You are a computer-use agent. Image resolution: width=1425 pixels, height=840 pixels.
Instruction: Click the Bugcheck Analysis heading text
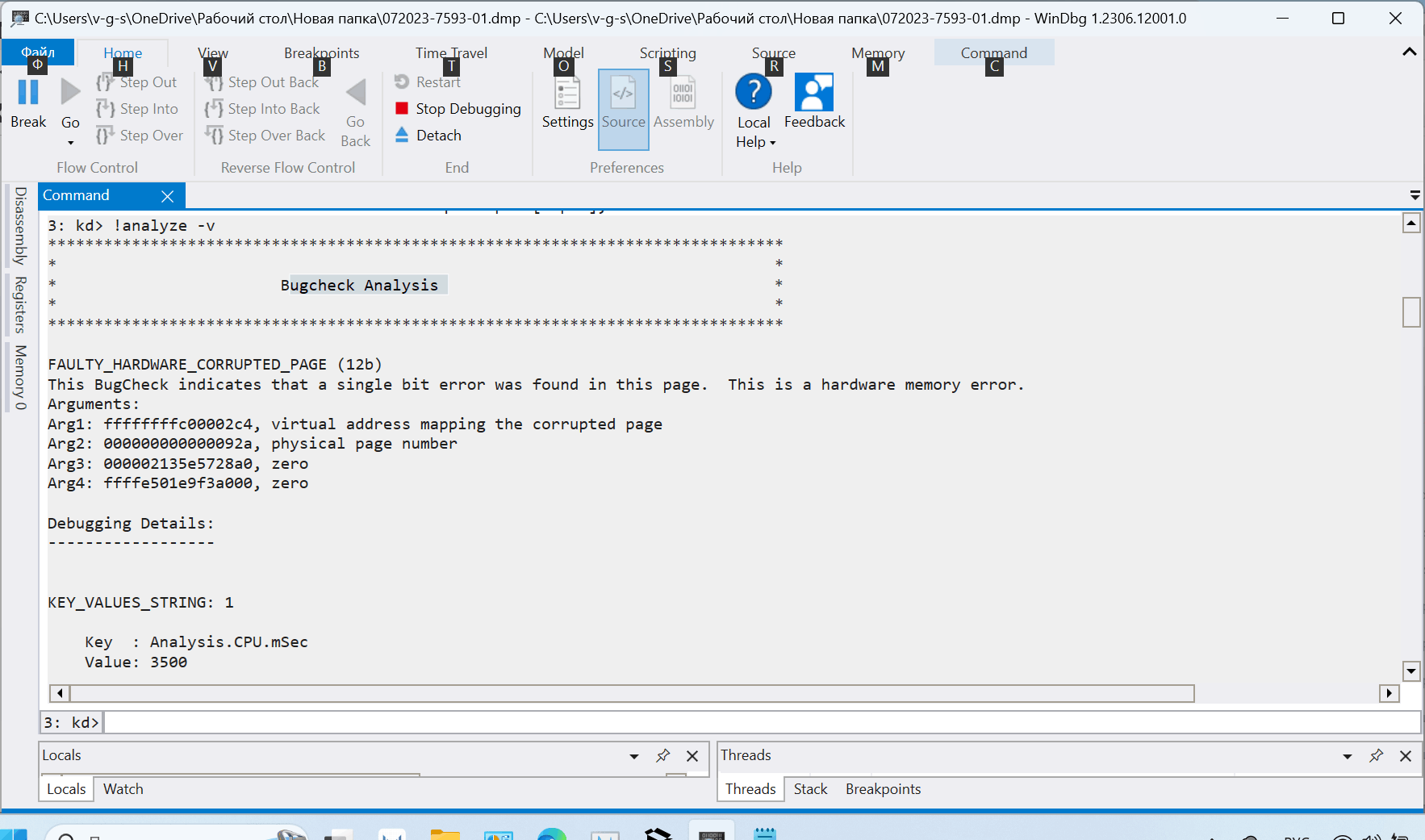click(x=359, y=286)
